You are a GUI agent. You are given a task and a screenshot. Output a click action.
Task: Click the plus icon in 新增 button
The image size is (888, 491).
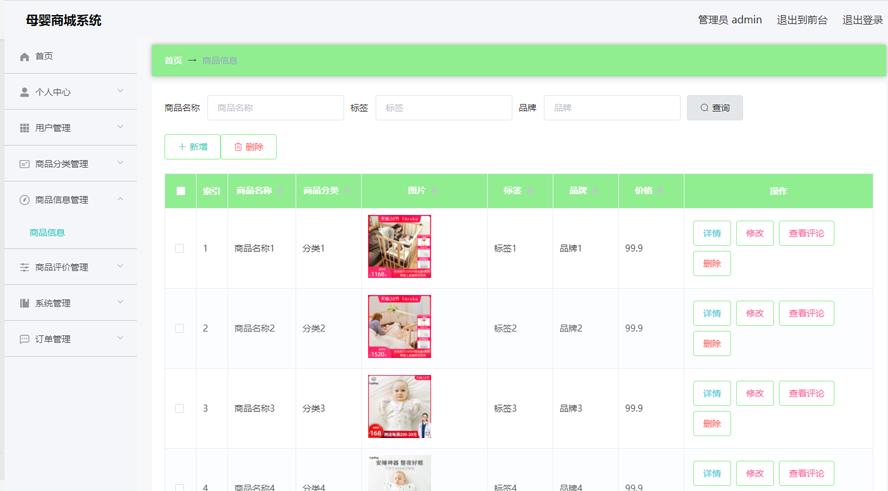pos(182,147)
